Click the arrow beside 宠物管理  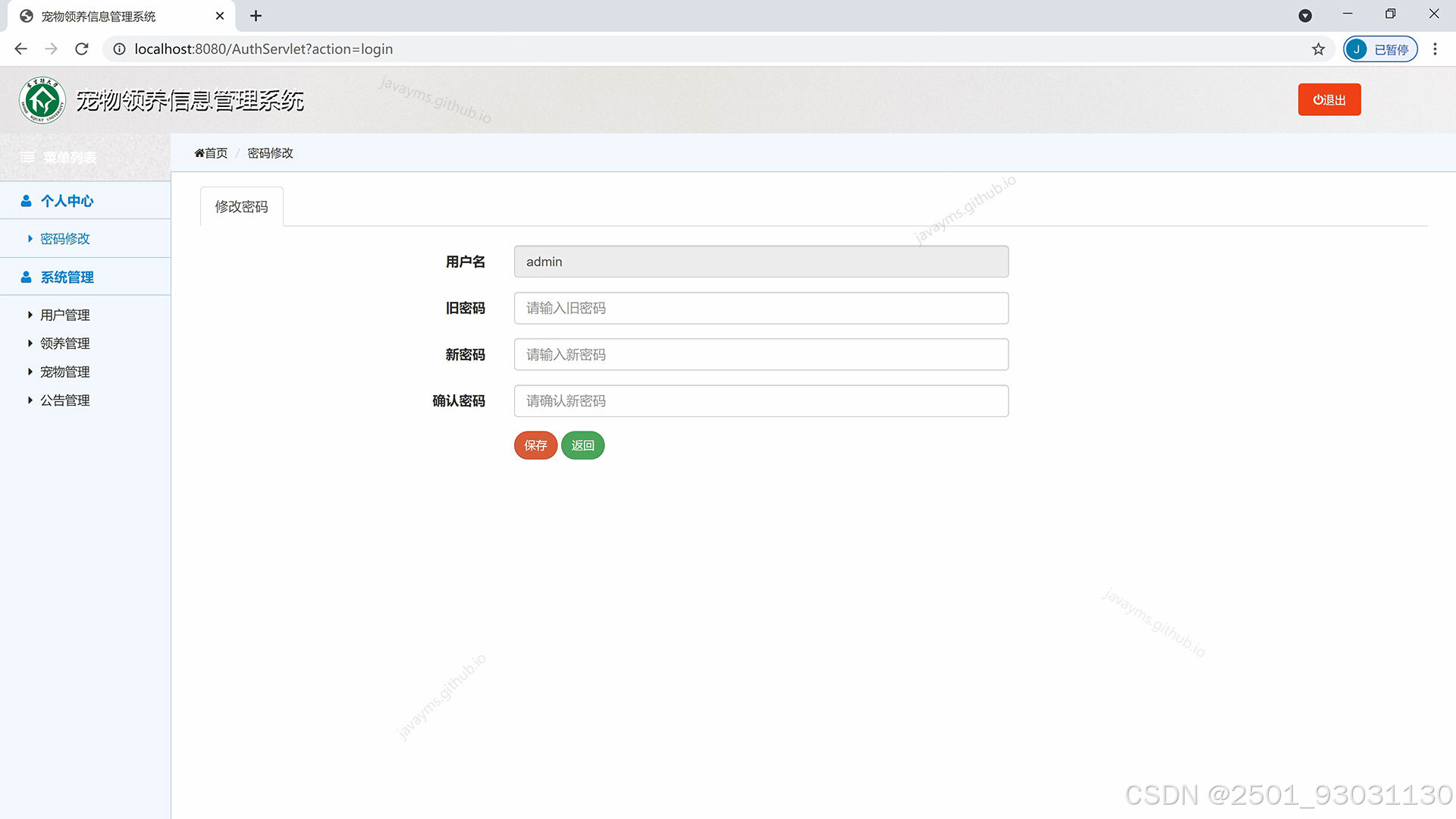[30, 372]
